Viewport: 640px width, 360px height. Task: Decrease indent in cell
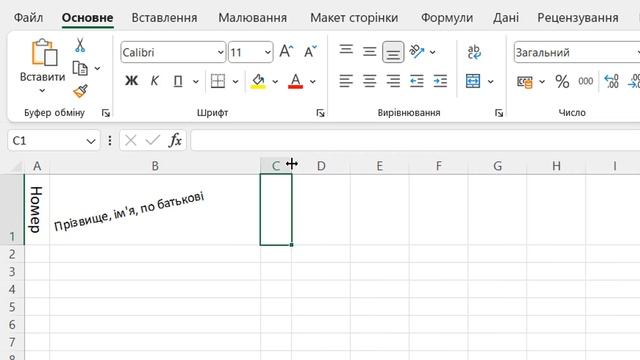(417, 81)
